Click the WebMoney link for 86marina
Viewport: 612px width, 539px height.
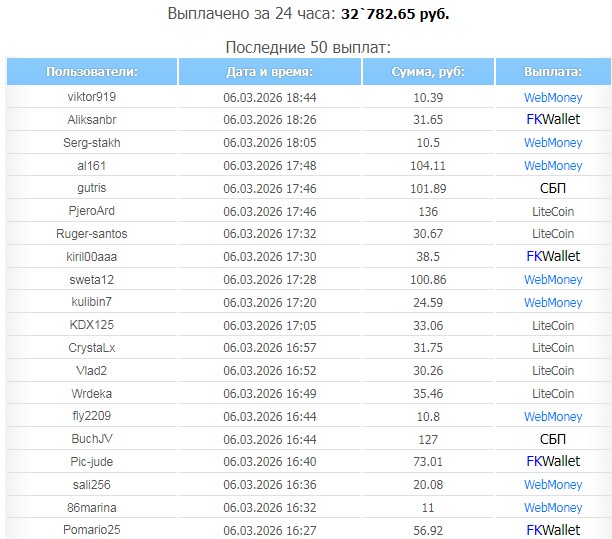pos(552,507)
